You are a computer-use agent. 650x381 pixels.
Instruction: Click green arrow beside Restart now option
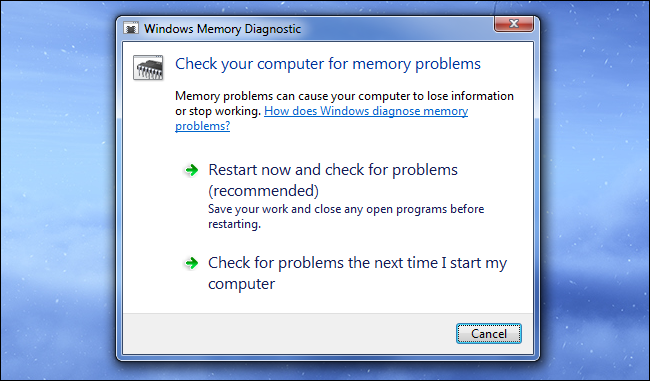192,170
